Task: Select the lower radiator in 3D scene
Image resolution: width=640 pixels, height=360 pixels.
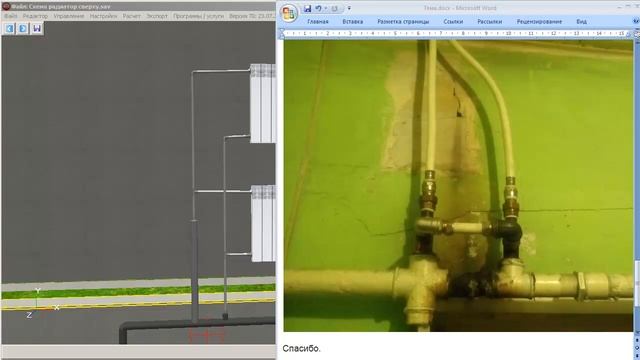Action: [263, 223]
